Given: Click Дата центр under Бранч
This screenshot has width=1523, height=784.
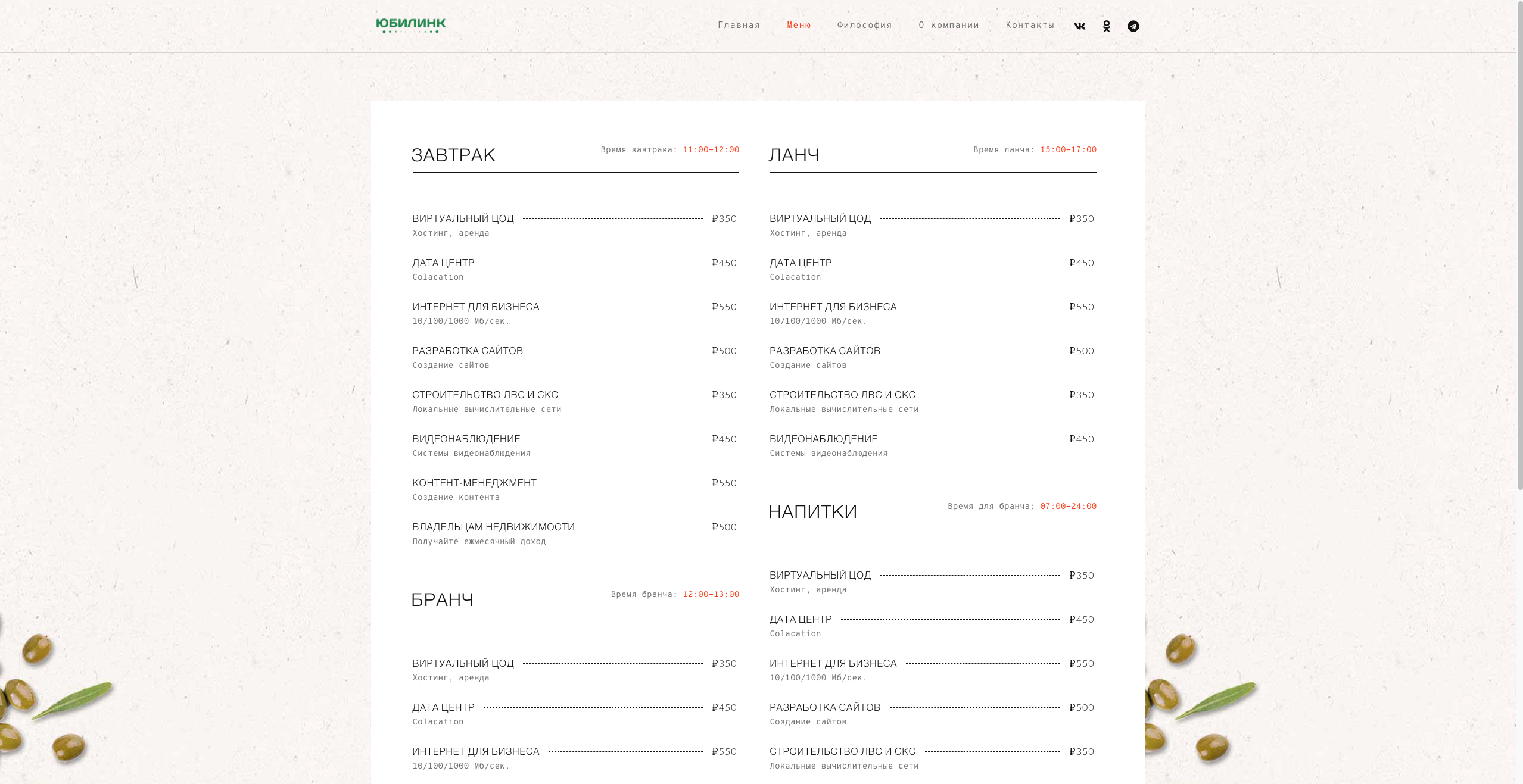Looking at the screenshot, I should (x=443, y=707).
